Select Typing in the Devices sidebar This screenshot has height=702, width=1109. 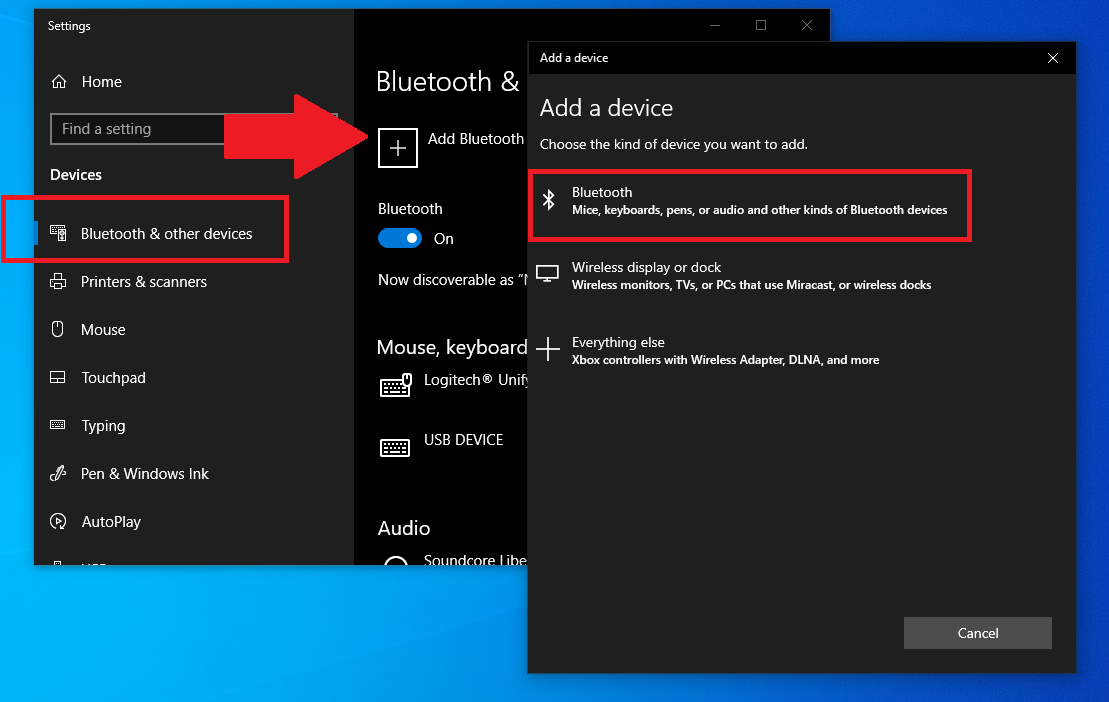103,425
